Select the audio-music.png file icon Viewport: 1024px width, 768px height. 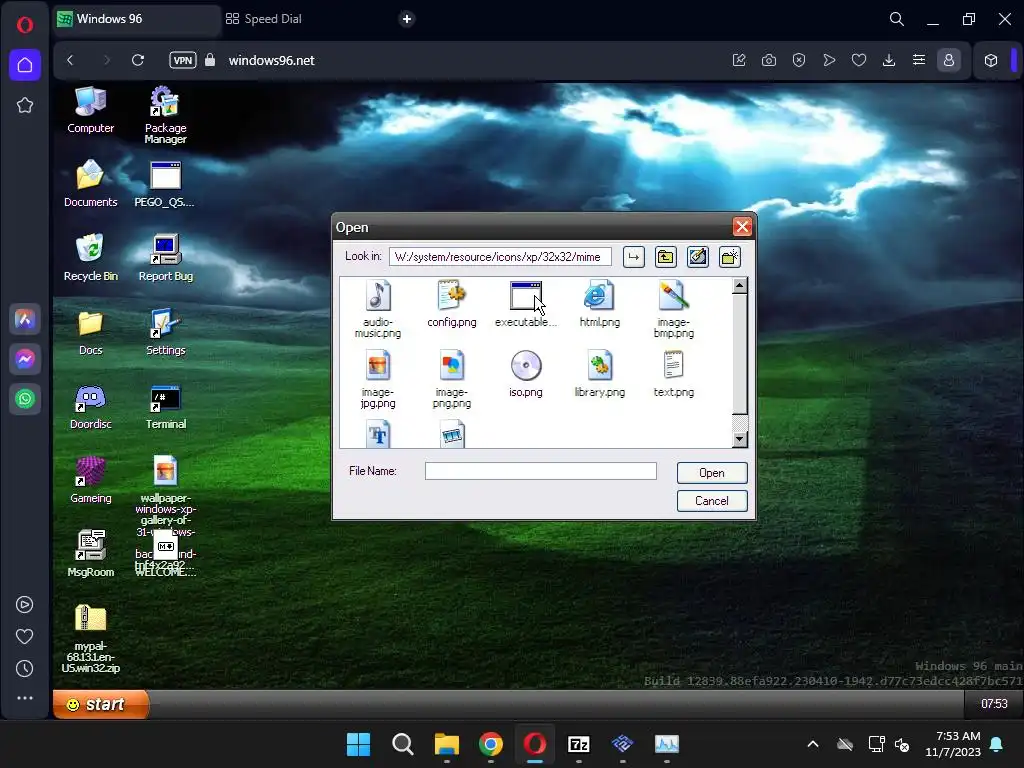pyautogui.click(x=377, y=296)
